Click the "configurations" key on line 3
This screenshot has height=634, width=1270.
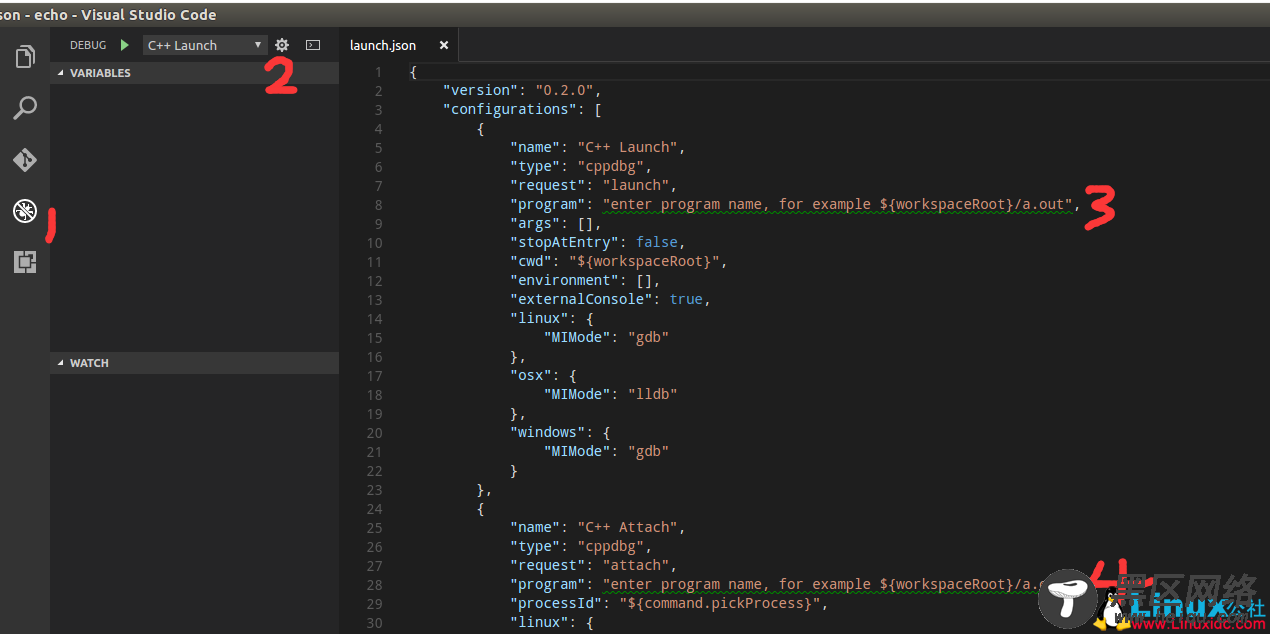[514, 109]
